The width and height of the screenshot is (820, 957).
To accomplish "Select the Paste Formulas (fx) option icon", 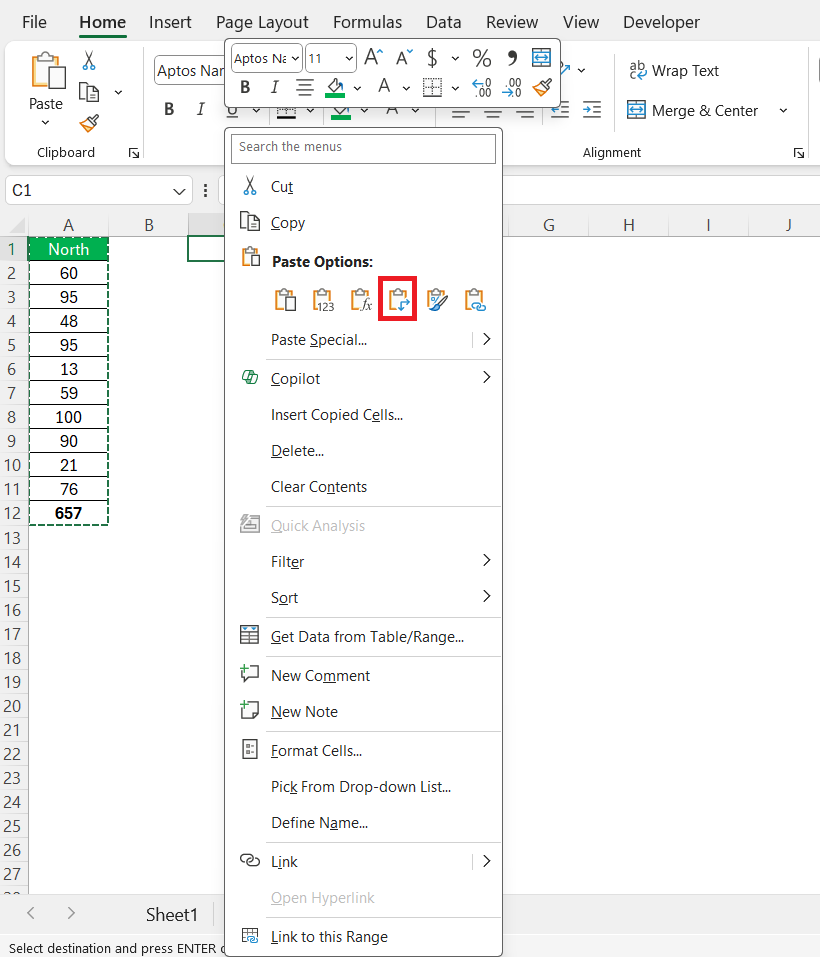I will pyautogui.click(x=361, y=300).
